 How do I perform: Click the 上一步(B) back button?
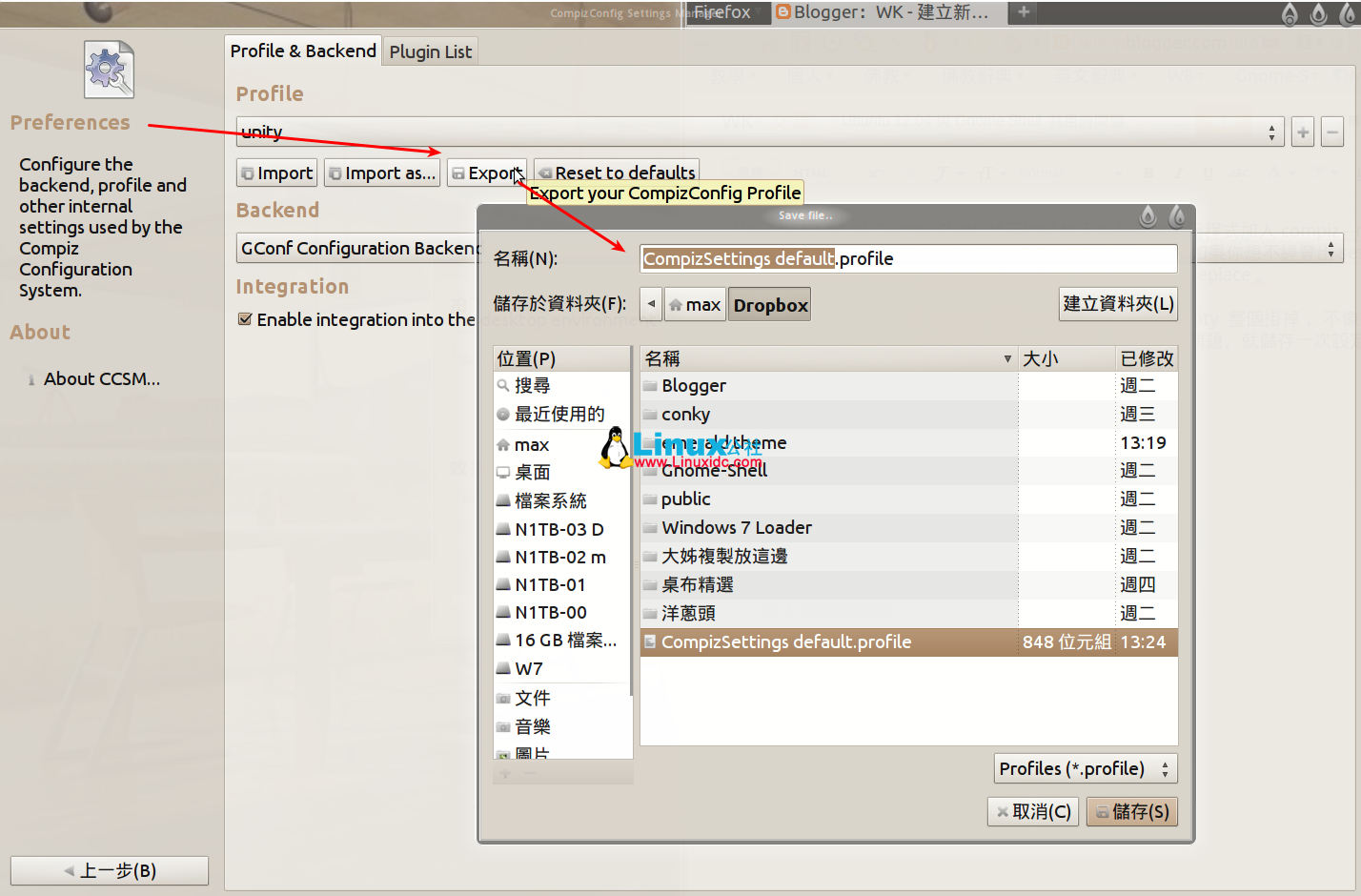click(110, 870)
